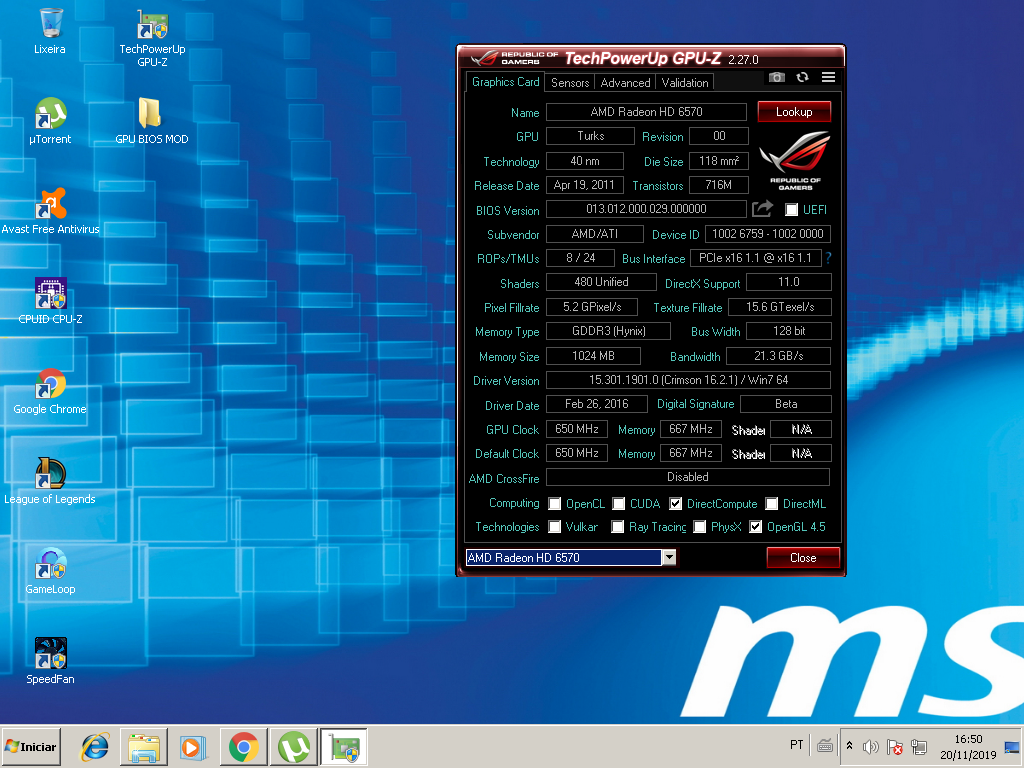1024x768 pixels.
Task: Toggle the DirectCompute checkbox
Action: pos(676,504)
